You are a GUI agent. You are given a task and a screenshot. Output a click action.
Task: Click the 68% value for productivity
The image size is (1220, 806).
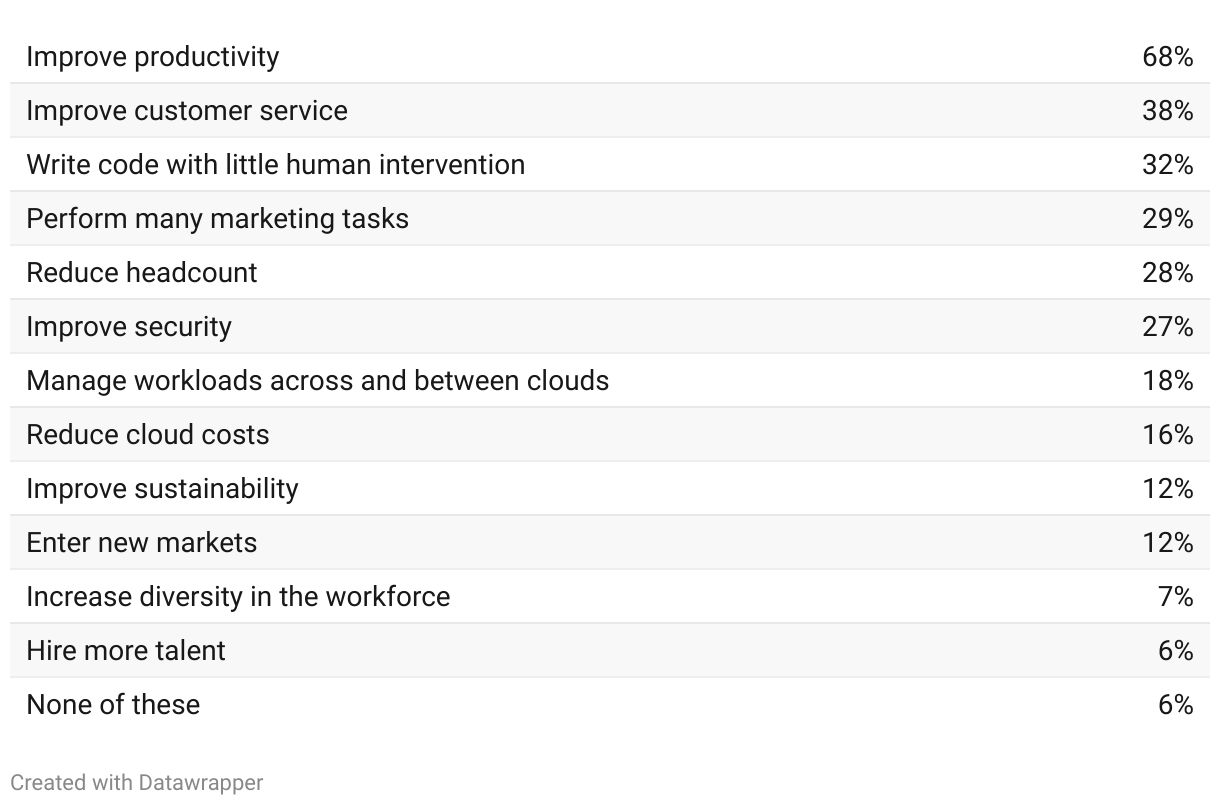(x=1167, y=57)
